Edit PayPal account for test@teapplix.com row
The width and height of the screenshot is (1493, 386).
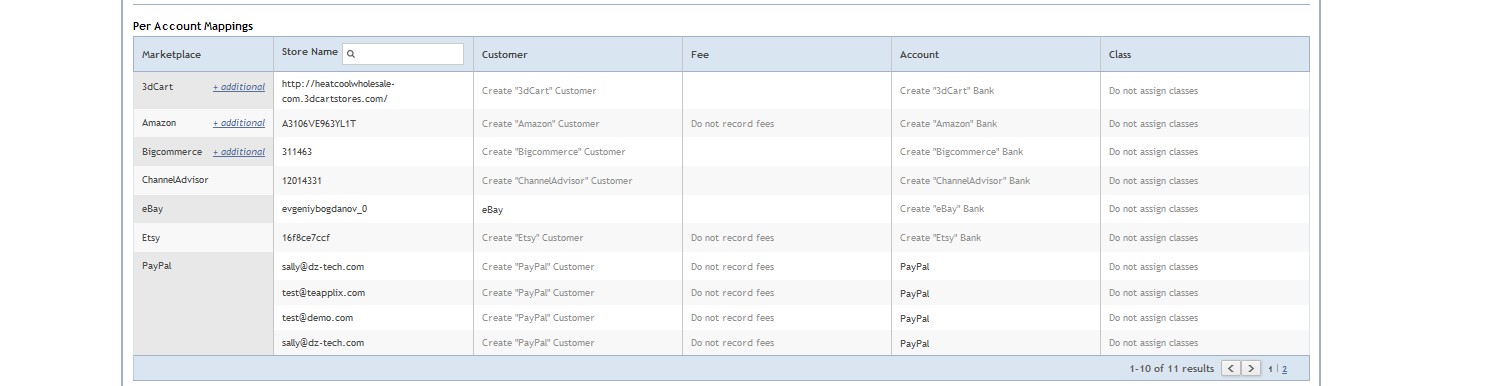point(915,294)
